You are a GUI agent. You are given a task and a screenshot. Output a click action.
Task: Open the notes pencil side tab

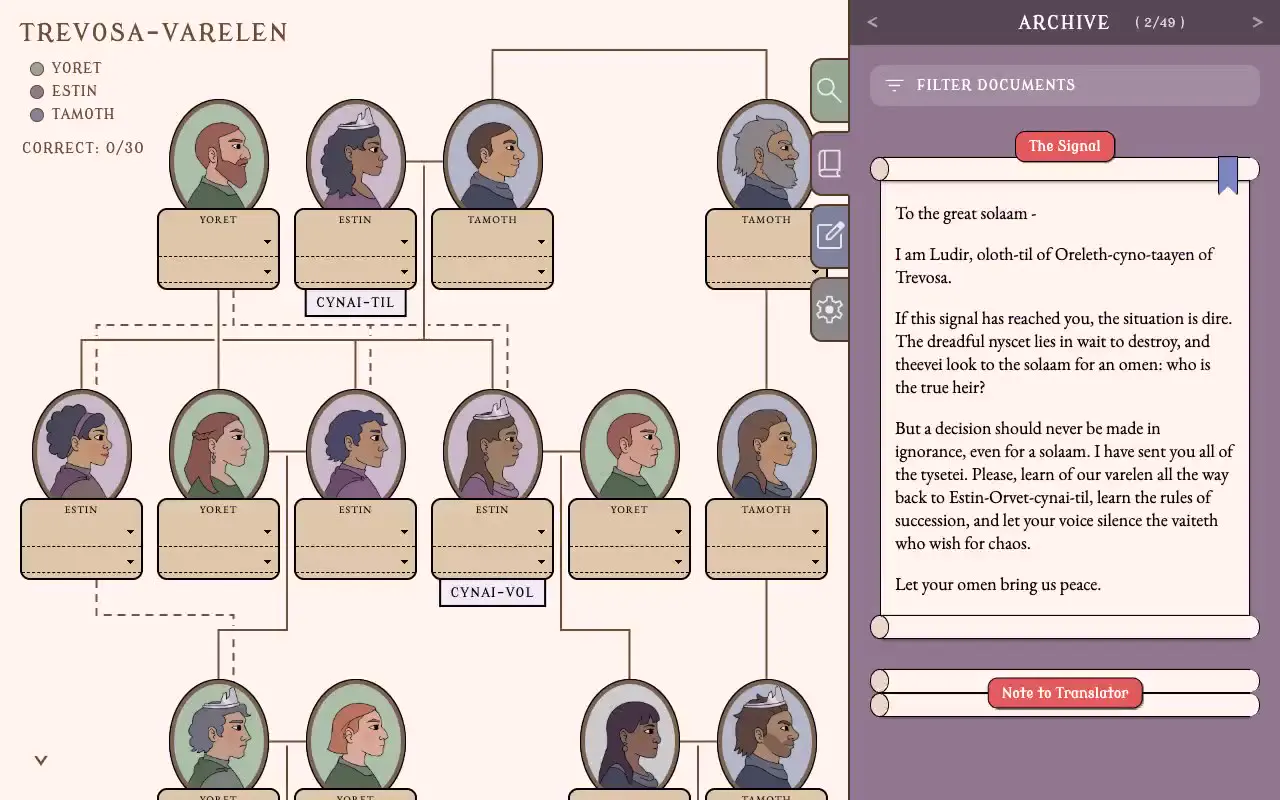[829, 236]
